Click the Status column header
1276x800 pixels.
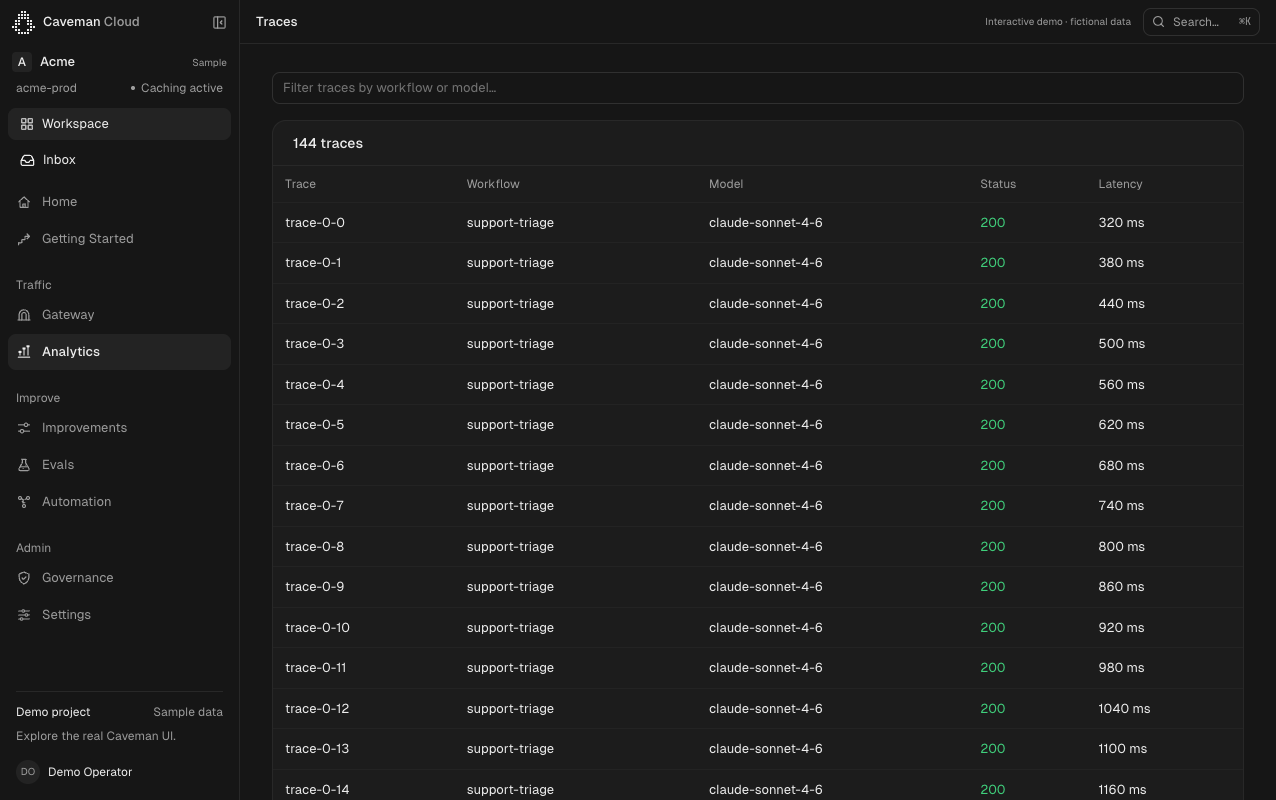998,184
